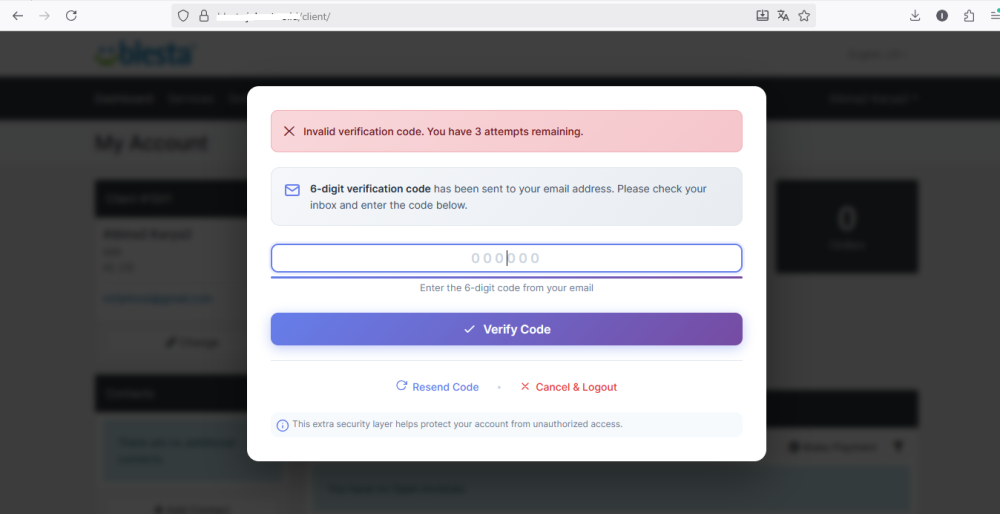Click the Resend Code link
Screen dimensions: 1000x514
click(437, 387)
